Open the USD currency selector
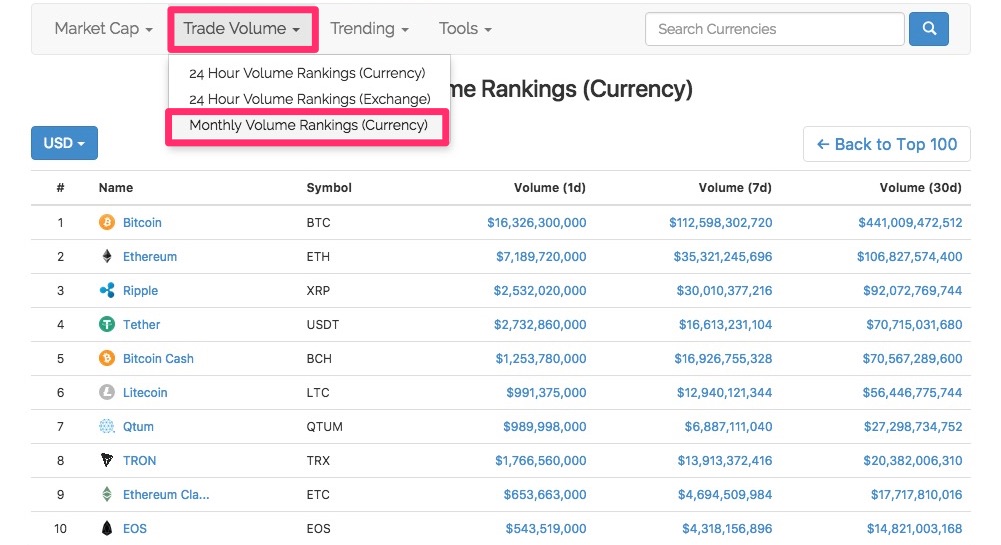This screenshot has width=1001, height=545. (64, 143)
